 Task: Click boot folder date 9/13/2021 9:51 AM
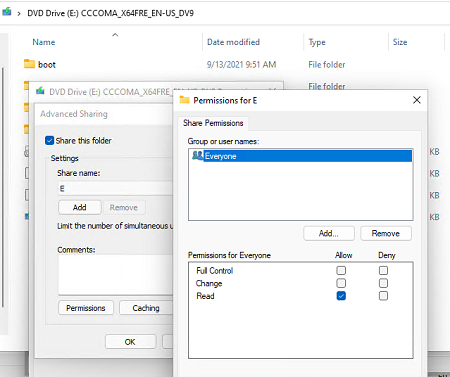pyautogui.click(x=241, y=64)
